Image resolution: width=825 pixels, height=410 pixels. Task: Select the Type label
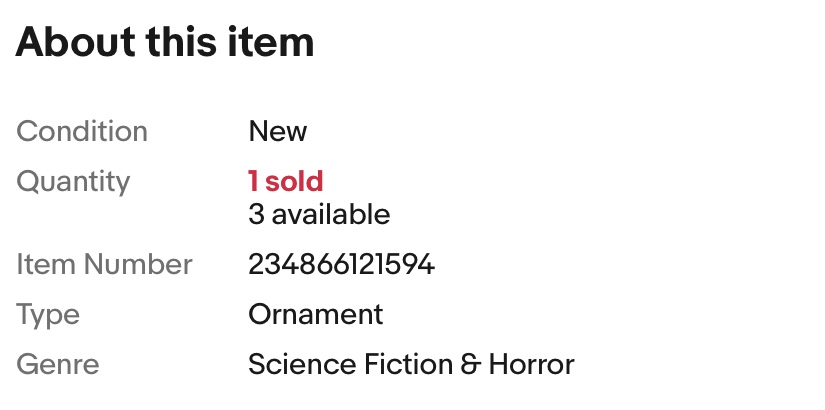(x=48, y=314)
